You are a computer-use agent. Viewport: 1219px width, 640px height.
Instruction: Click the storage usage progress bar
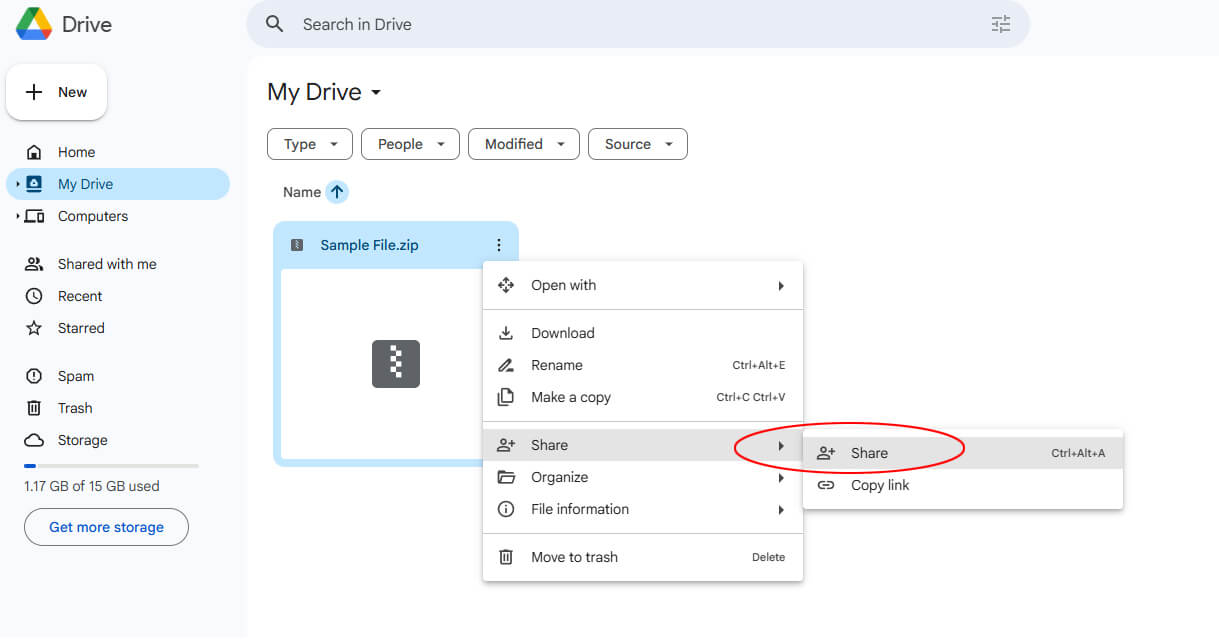pos(110,464)
